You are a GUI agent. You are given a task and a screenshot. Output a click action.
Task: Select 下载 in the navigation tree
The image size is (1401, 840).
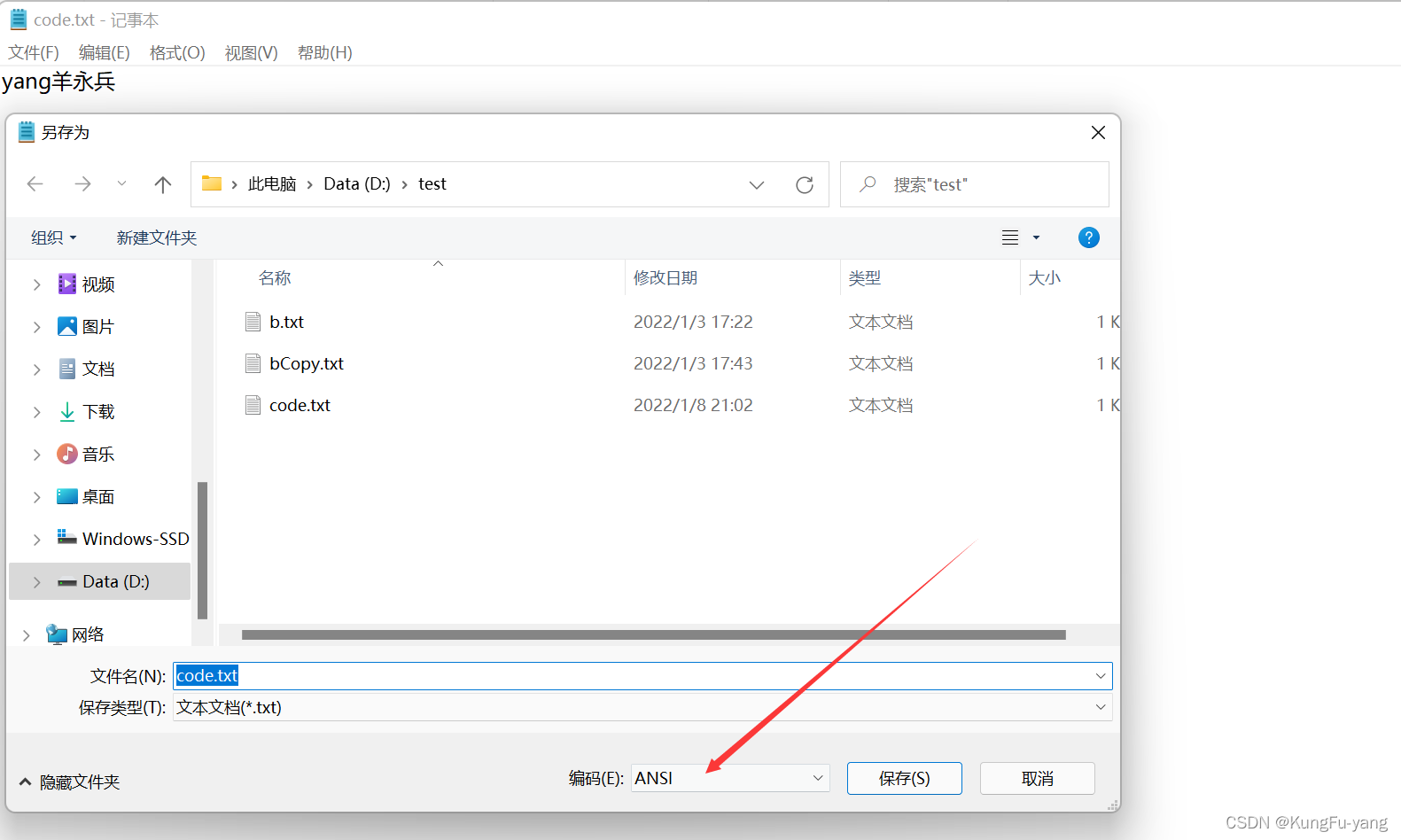(x=98, y=412)
